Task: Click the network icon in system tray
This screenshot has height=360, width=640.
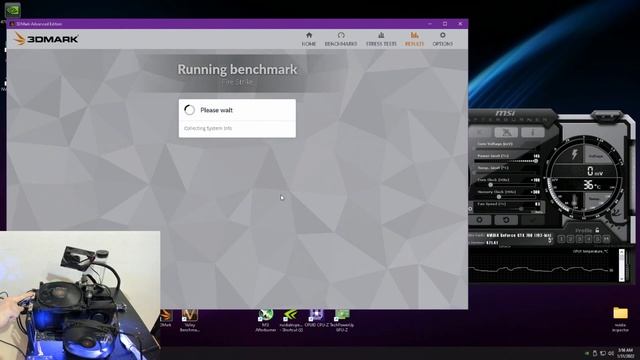Action: point(603,353)
